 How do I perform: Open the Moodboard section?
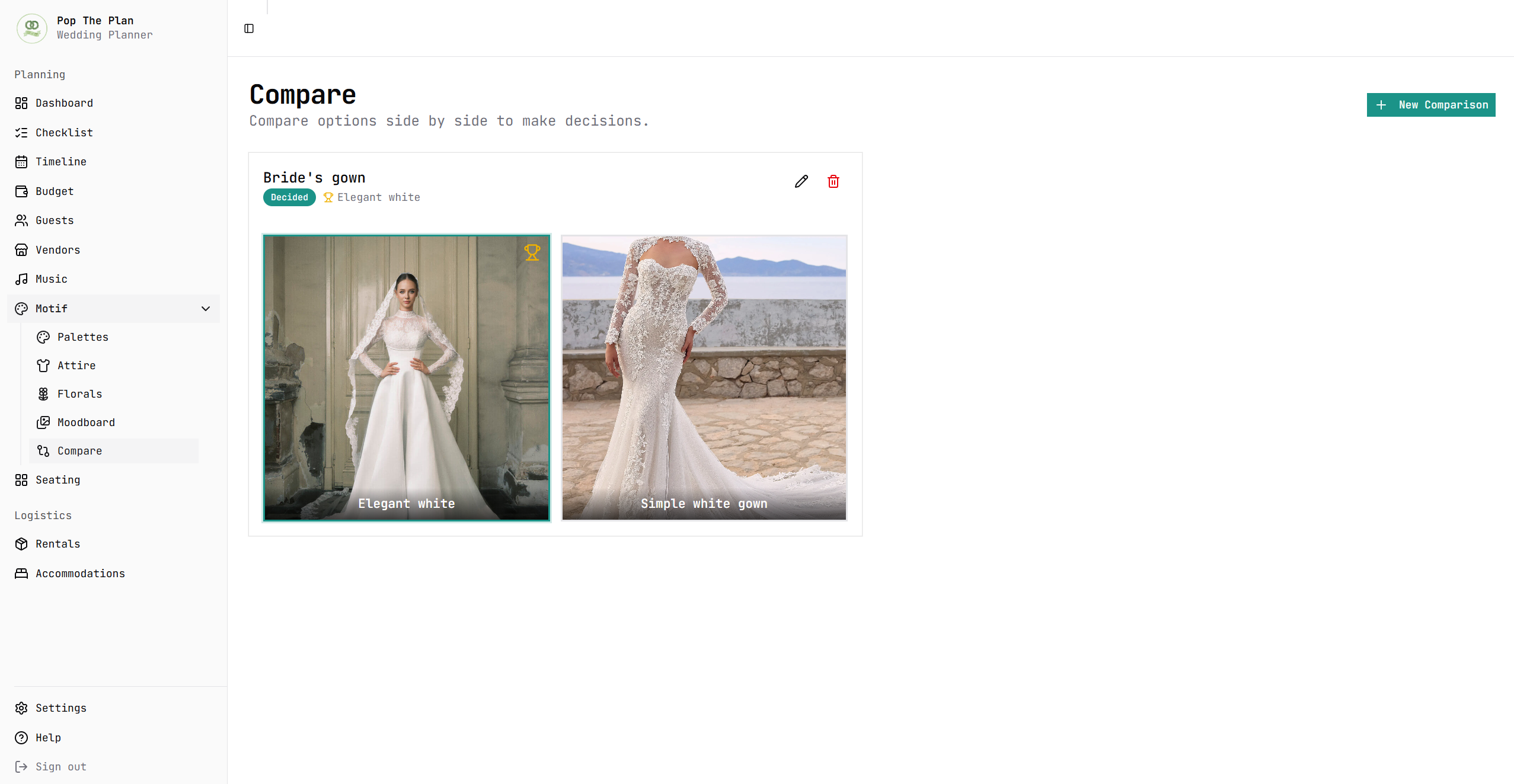[86, 423]
